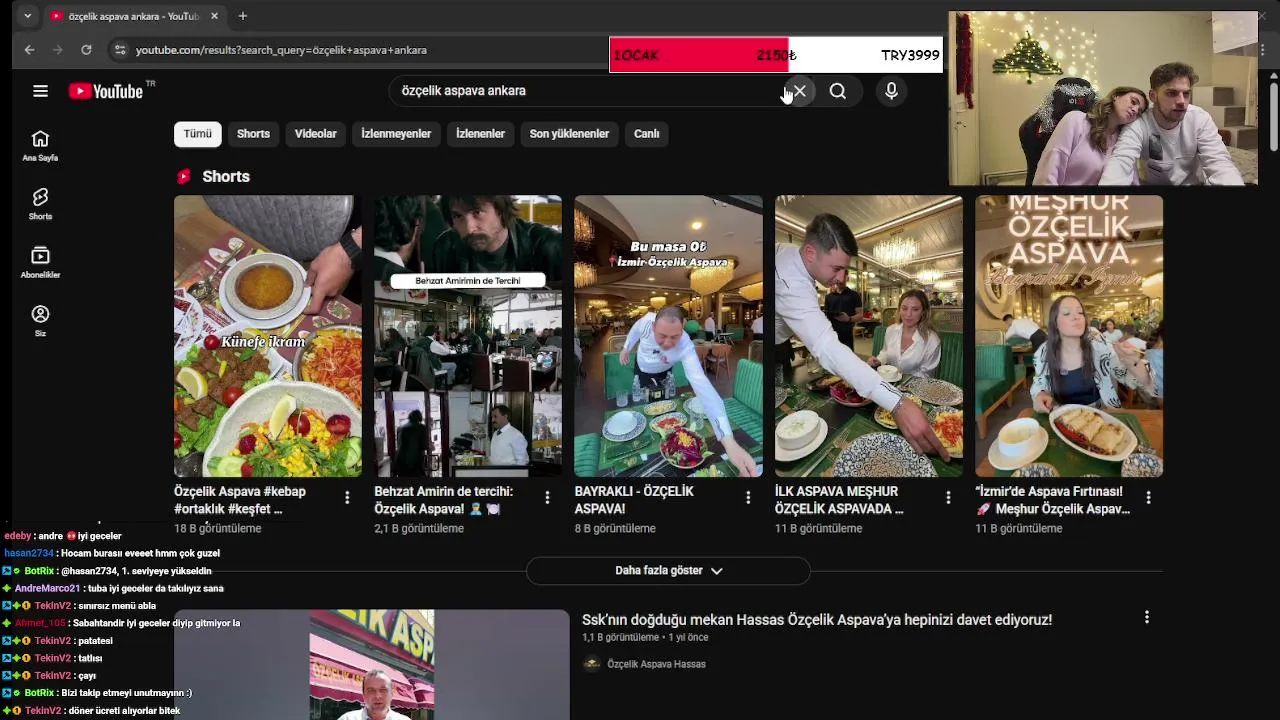View site information icon in address bar

click(120, 50)
